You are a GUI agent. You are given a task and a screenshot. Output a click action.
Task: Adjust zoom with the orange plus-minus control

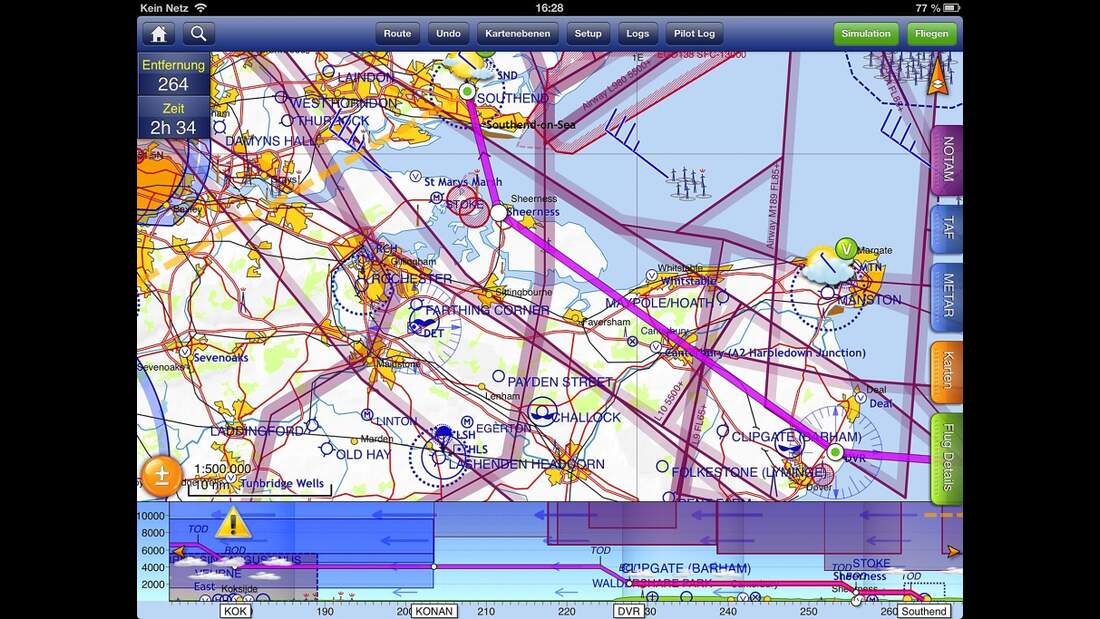(161, 477)
